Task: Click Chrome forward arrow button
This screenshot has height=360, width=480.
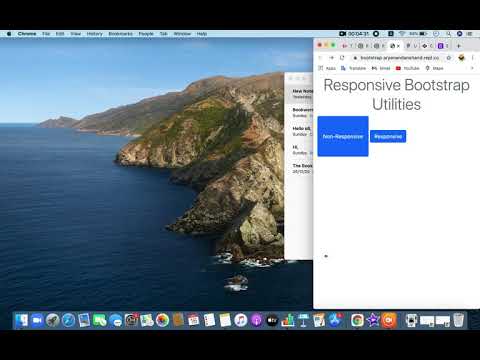Action: [332, 58]
